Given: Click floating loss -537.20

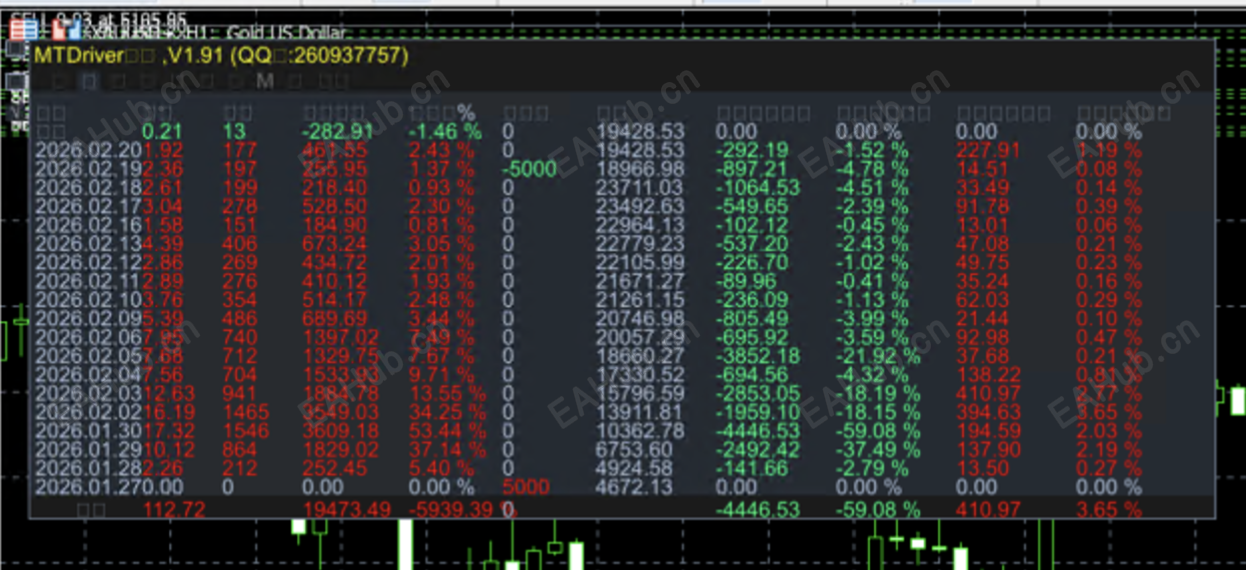Looking at the screenshot, I should [753, 245].
